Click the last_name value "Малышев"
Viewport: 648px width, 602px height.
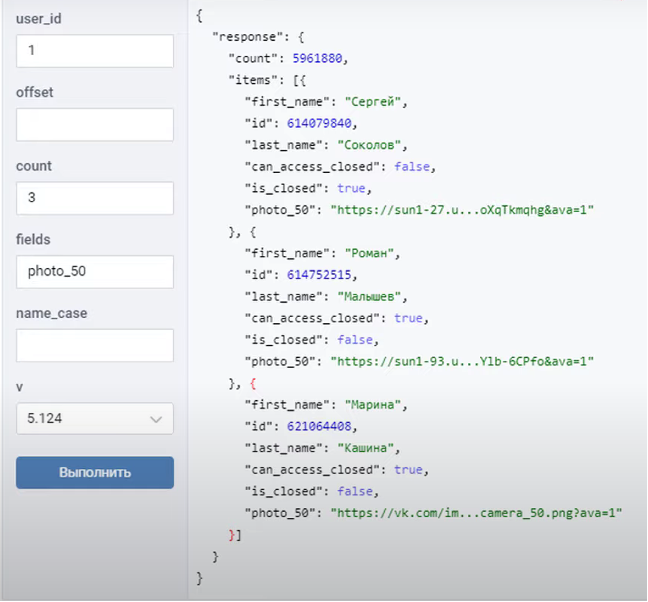click(369, 297)
